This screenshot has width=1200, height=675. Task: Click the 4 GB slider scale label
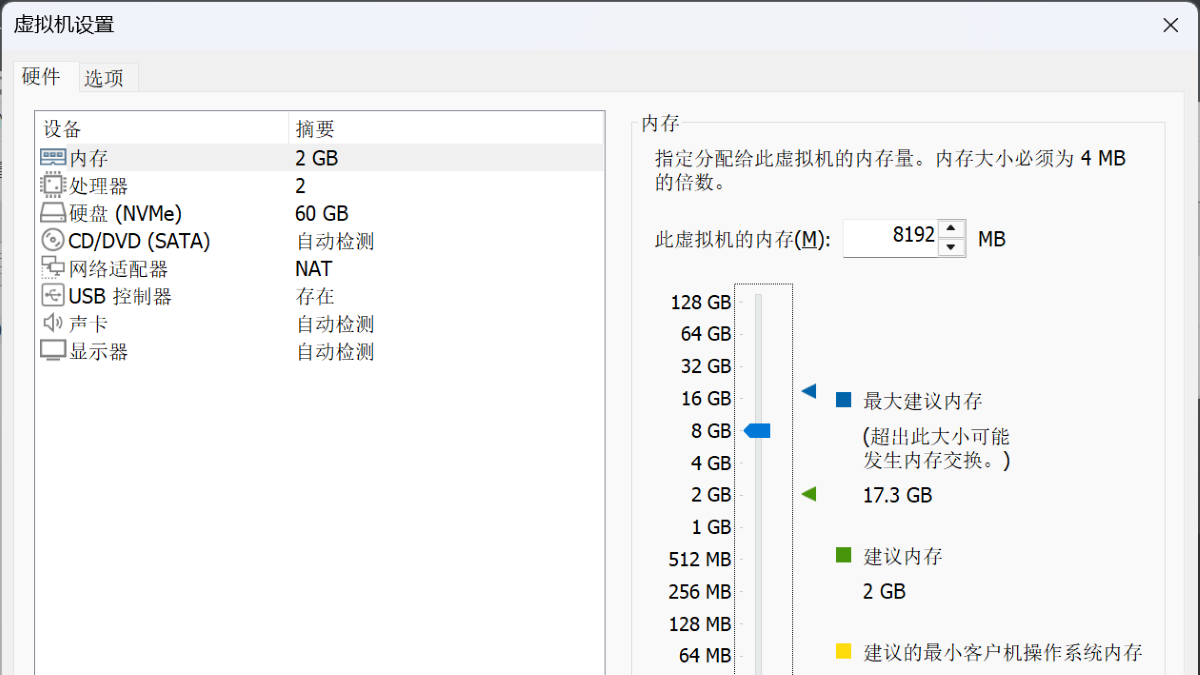click(711, 463)
